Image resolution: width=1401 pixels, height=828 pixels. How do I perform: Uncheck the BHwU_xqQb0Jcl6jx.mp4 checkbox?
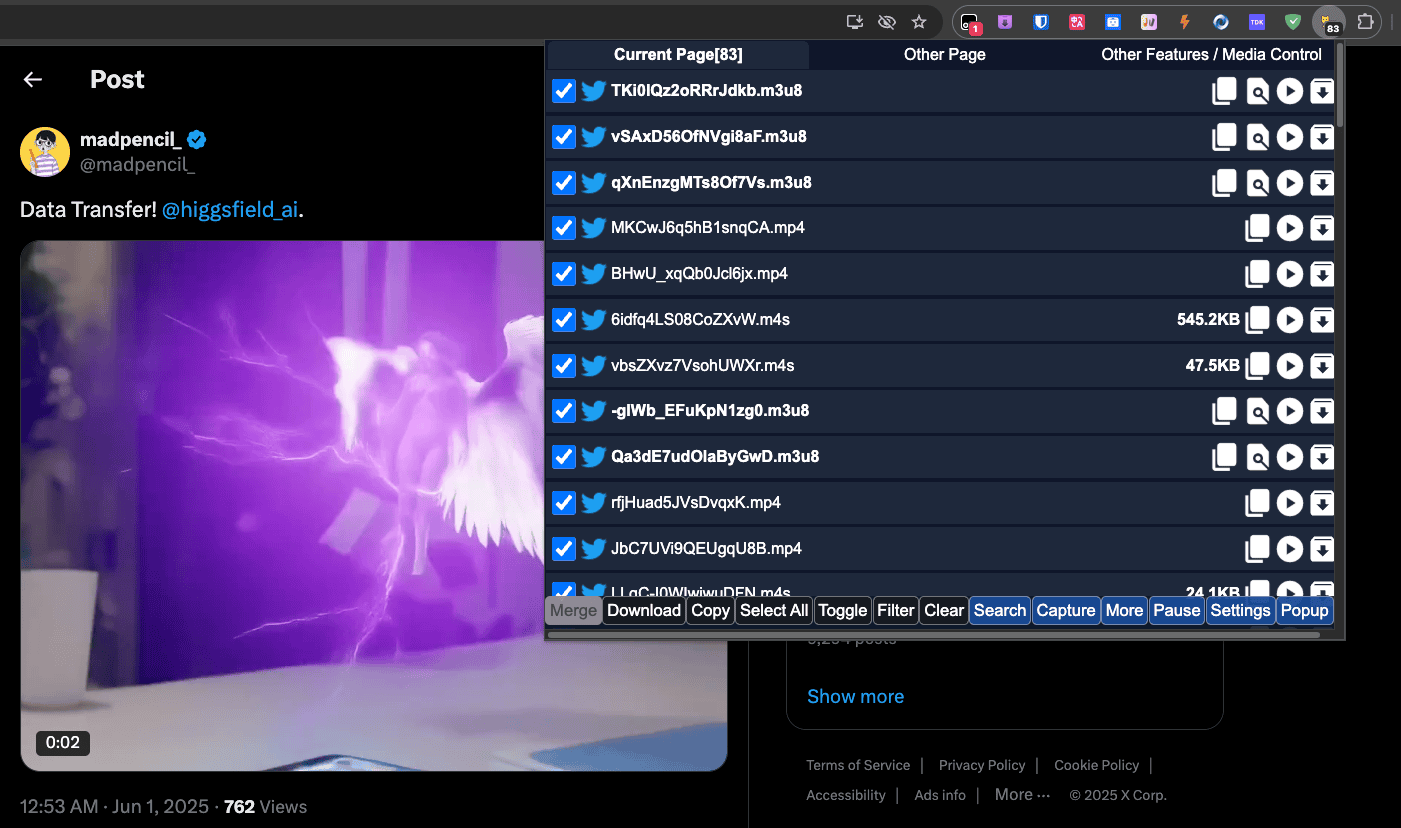point(564,274)
